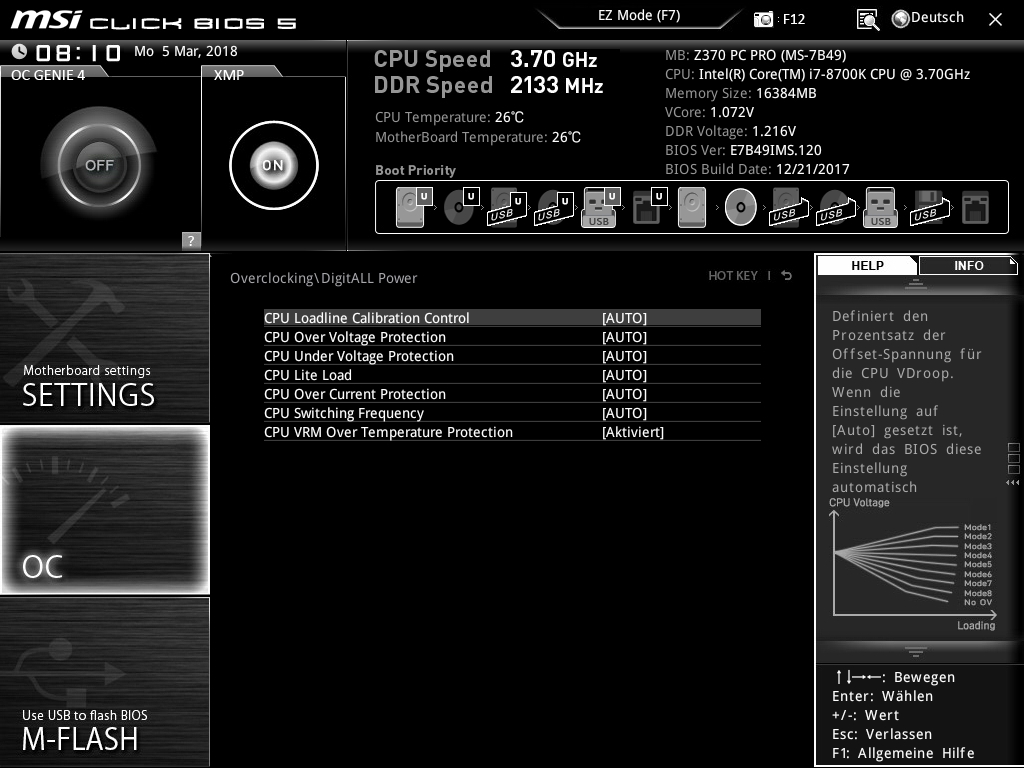
Task: Open CPU Under Voltage Protection [AUTO] value
Action: (x=624, y=356)
